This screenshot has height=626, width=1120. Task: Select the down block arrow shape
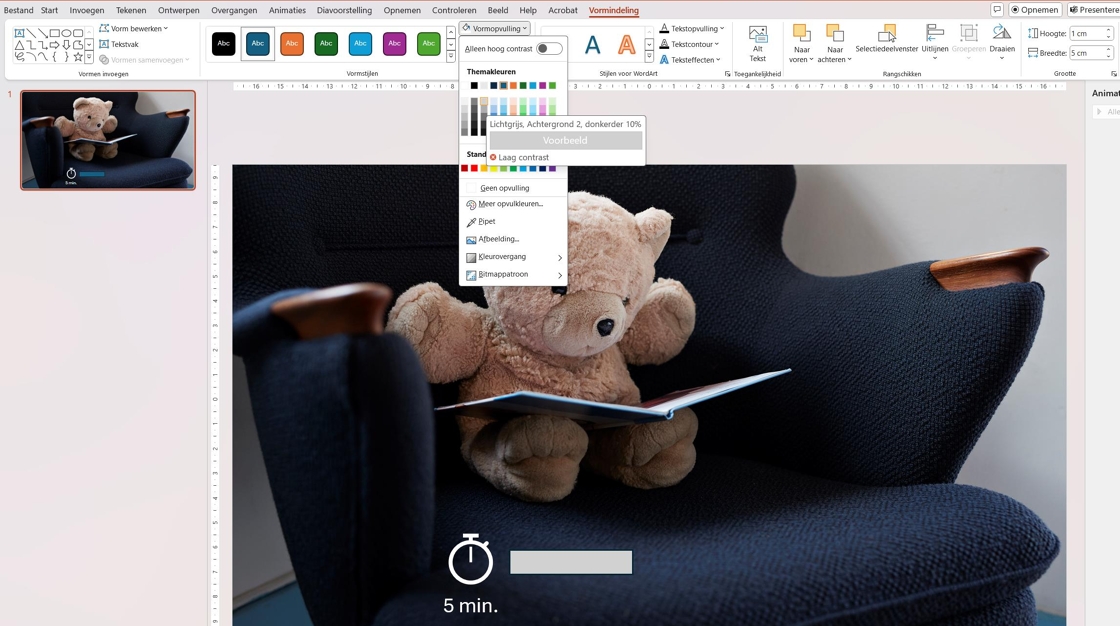[66, 45]
